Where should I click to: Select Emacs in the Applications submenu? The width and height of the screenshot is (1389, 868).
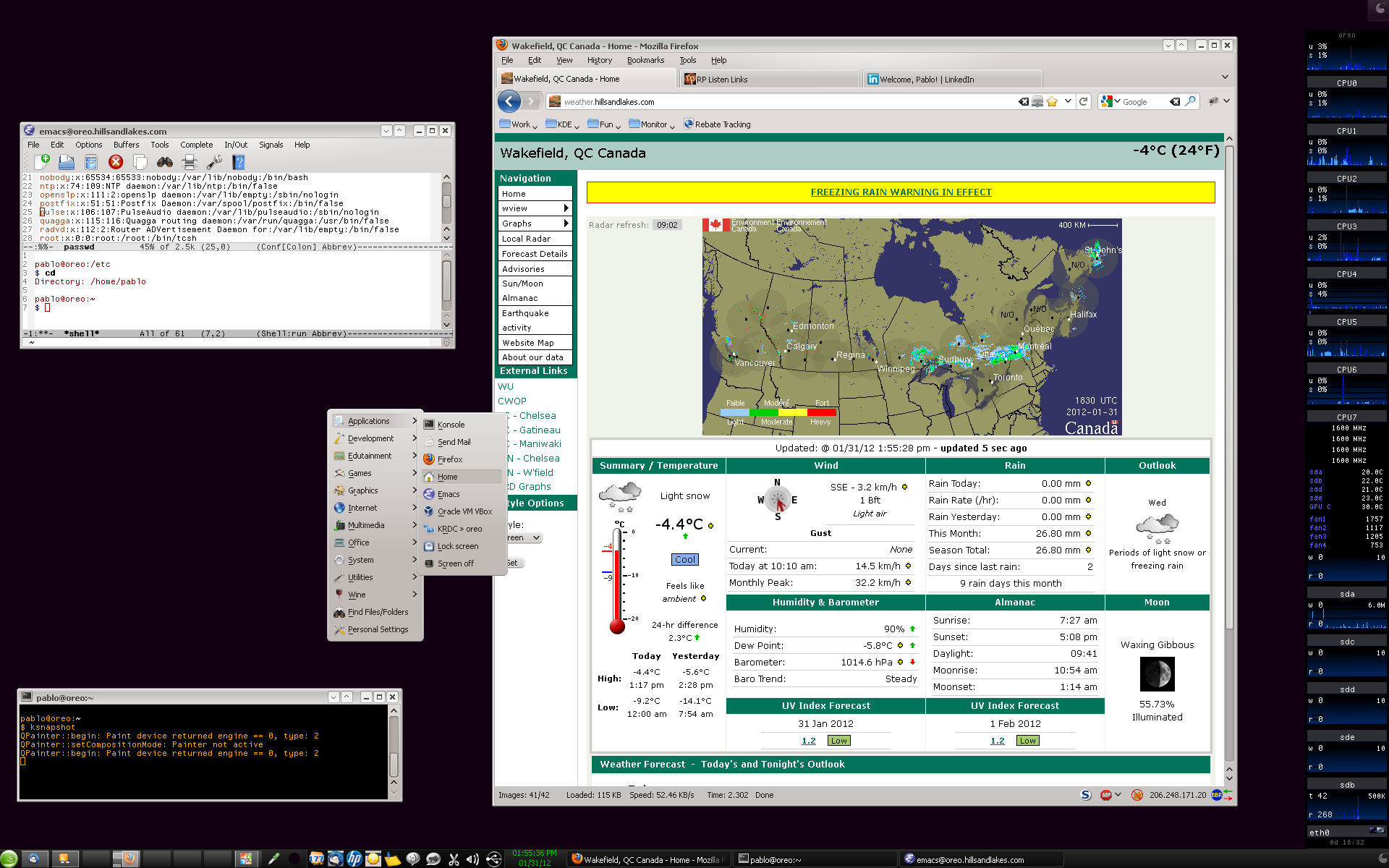pyautogui.click(x=449, y=494)
